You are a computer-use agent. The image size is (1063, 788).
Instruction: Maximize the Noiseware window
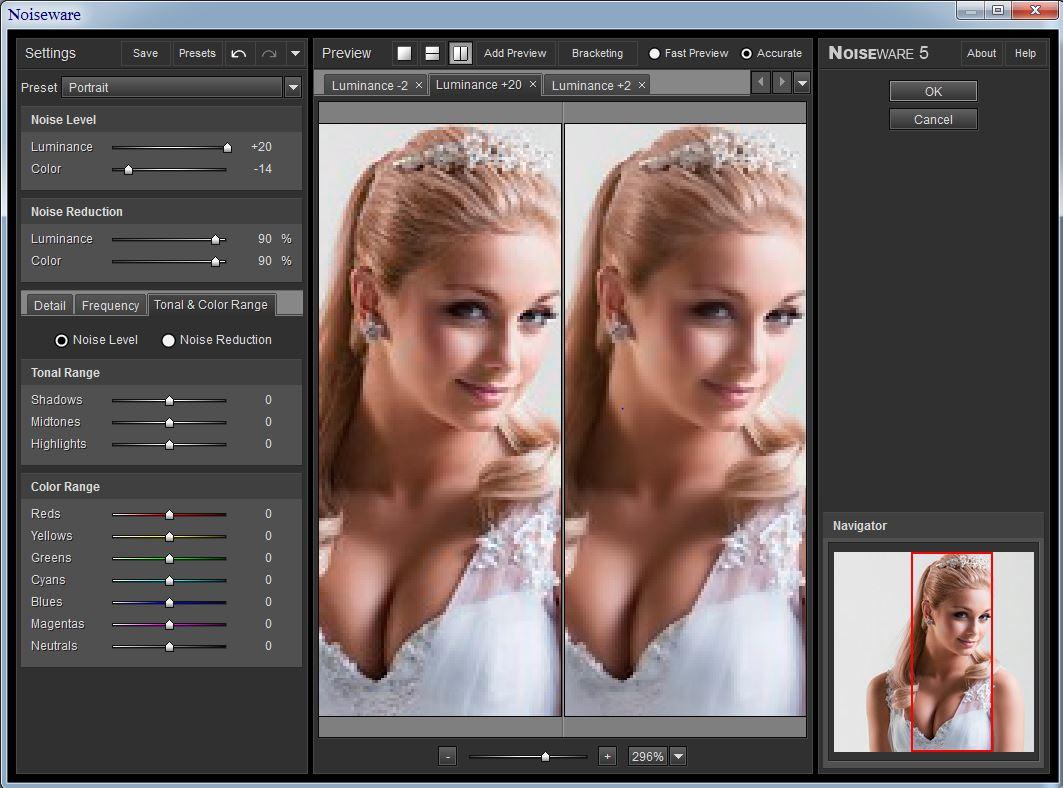998,10
